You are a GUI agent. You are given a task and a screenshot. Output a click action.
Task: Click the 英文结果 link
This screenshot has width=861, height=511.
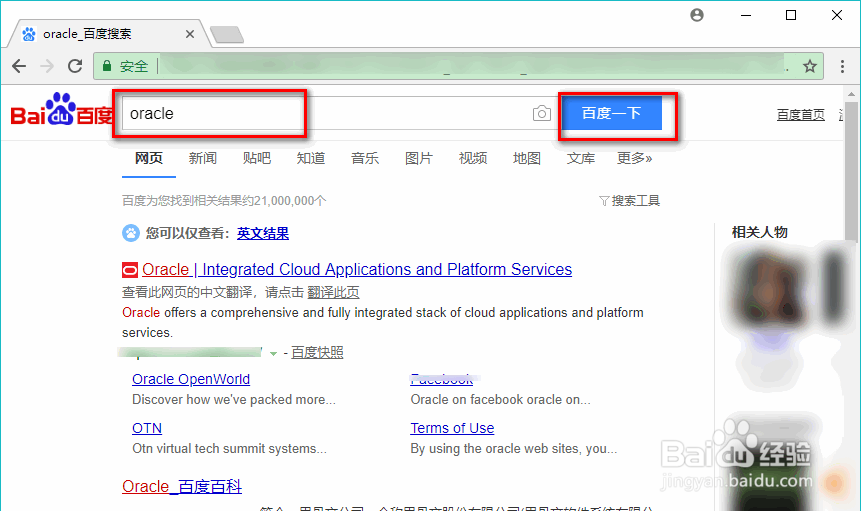tap(262, 233)
